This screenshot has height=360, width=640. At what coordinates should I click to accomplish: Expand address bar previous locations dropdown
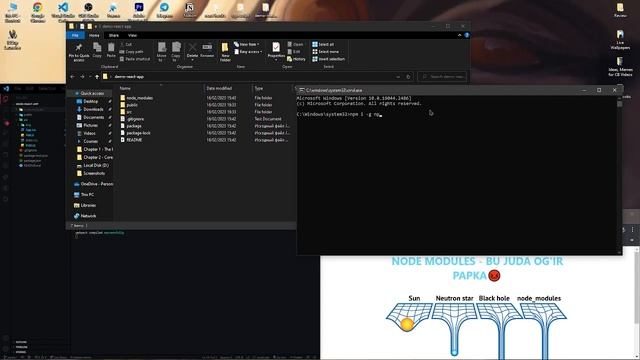click(398, 77)
